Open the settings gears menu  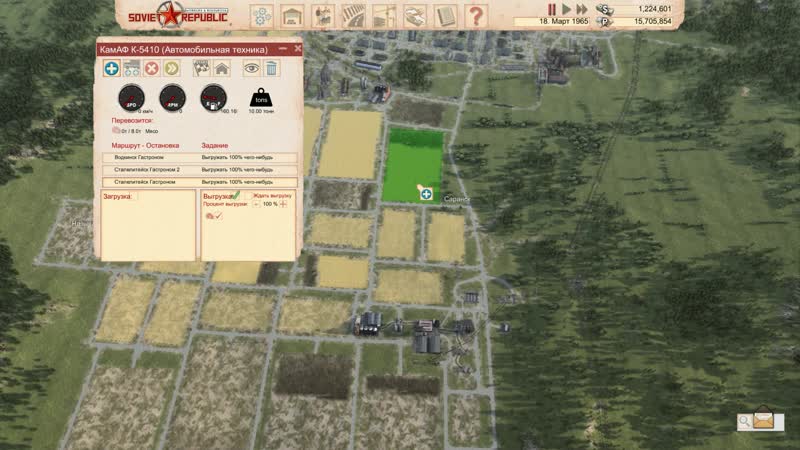261,17
